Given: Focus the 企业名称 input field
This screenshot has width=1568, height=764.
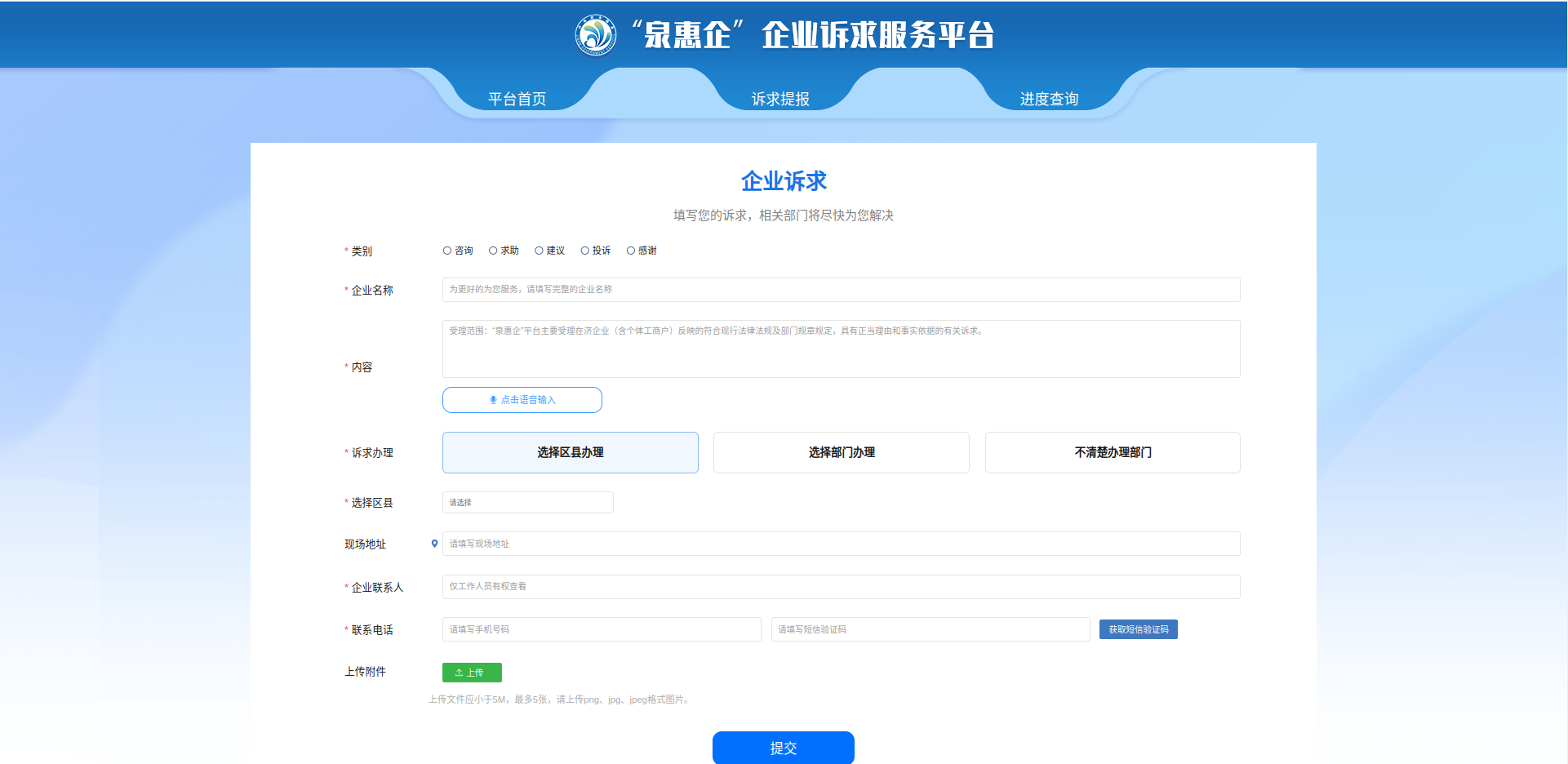Looking at the screenshot, I should (841, 290).
